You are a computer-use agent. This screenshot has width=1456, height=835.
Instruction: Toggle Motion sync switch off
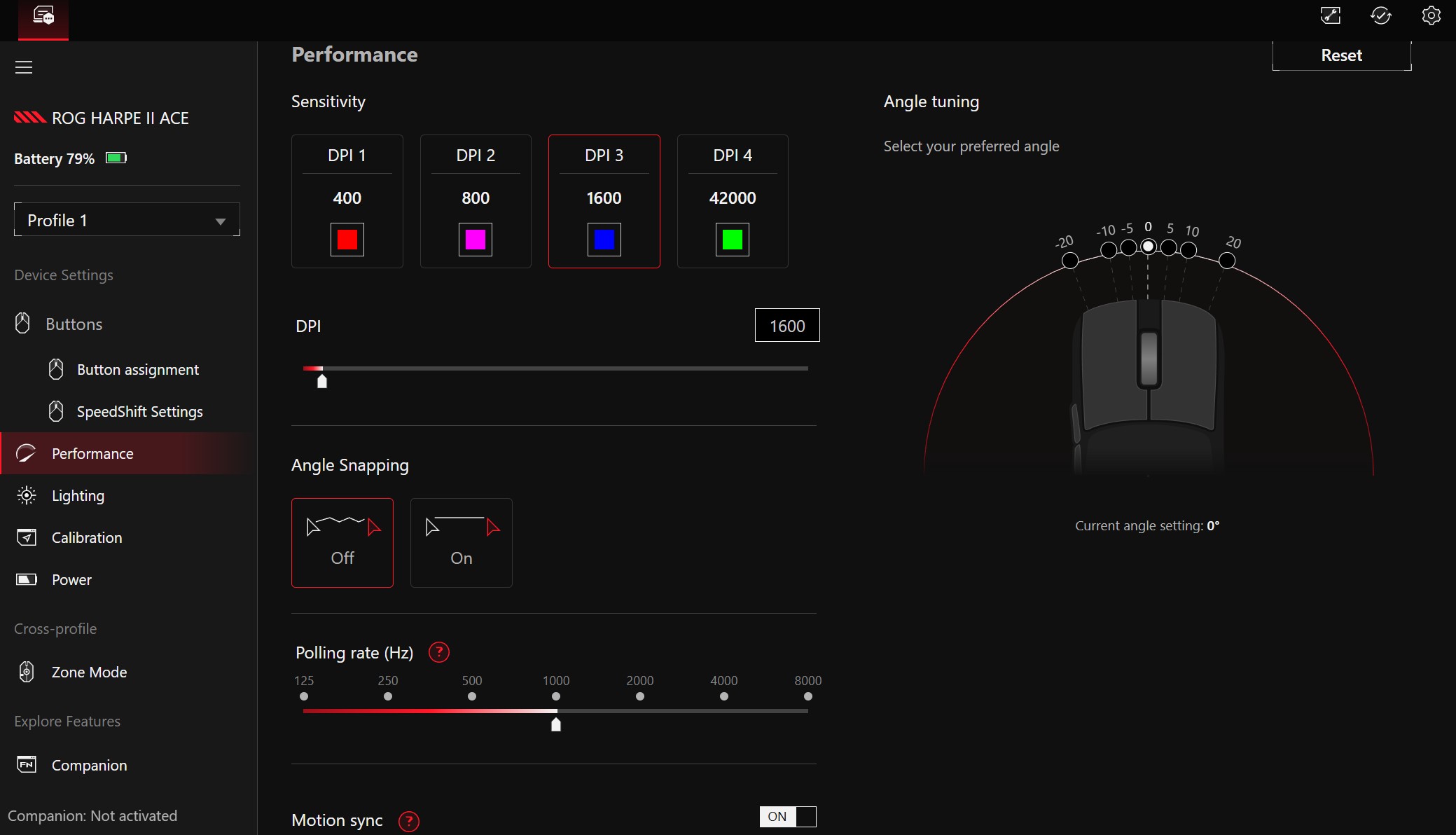tap(787, 817)
